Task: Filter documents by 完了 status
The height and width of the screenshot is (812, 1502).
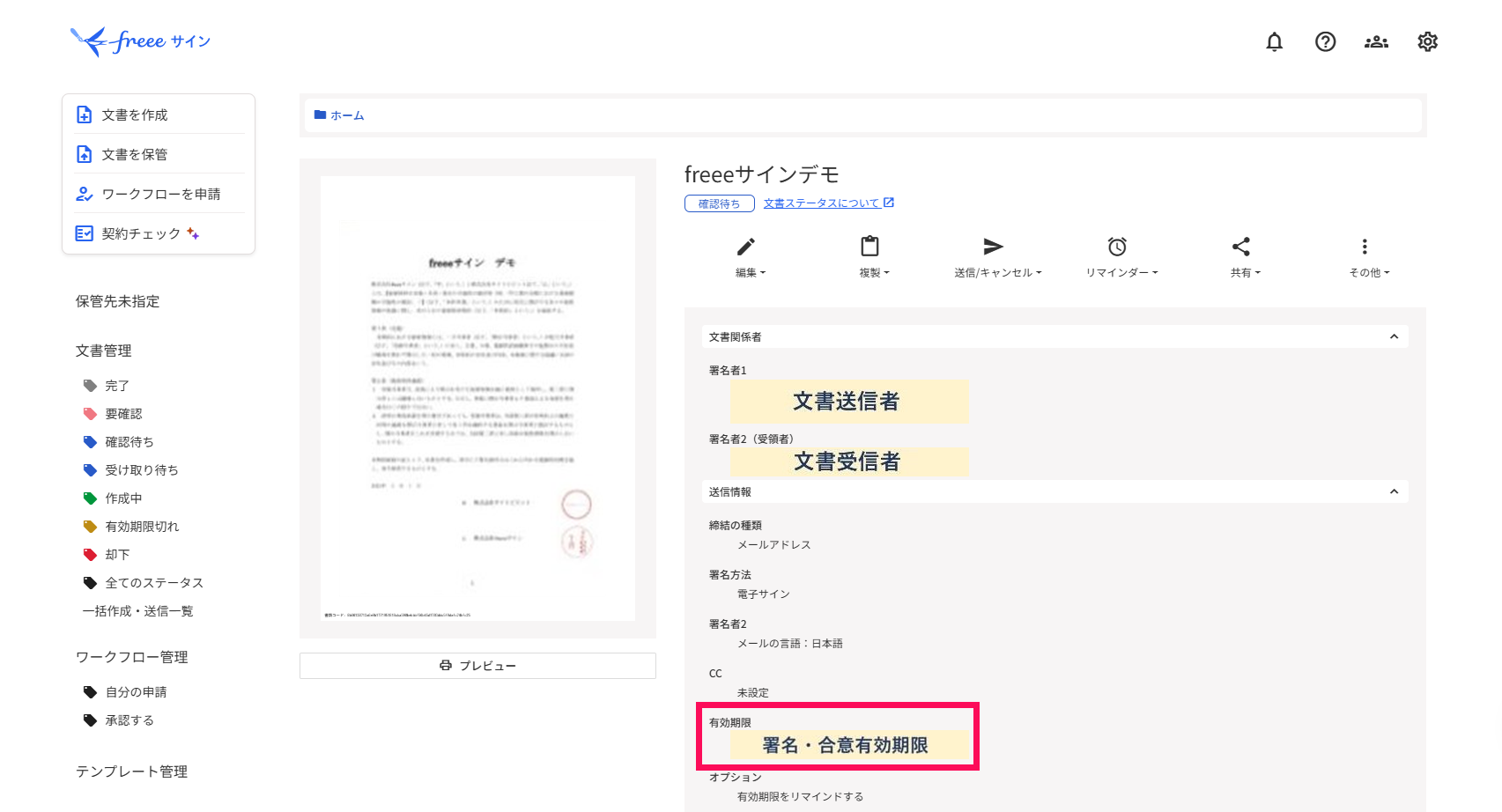Action: click(117, 386)
